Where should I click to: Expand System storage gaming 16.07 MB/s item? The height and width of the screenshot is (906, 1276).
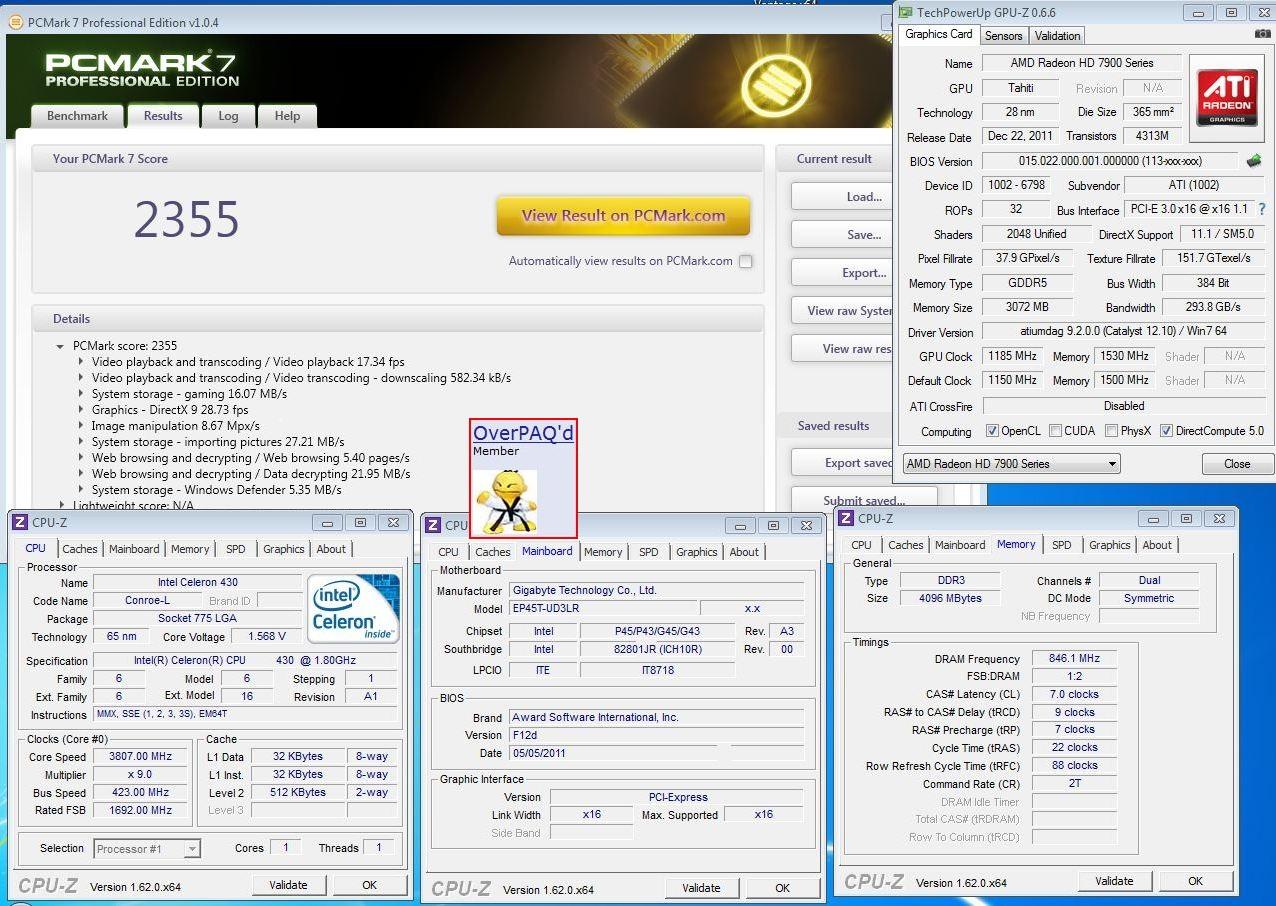click(82, 394)
